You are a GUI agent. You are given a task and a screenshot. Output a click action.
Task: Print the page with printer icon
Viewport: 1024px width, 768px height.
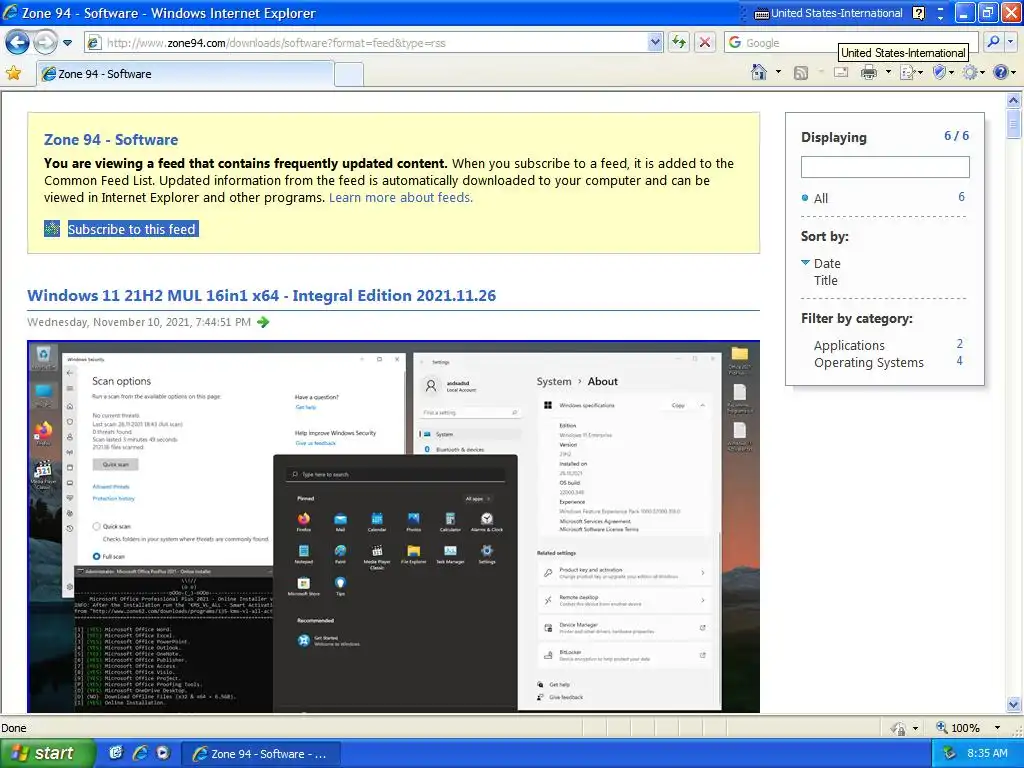point(869,72)
